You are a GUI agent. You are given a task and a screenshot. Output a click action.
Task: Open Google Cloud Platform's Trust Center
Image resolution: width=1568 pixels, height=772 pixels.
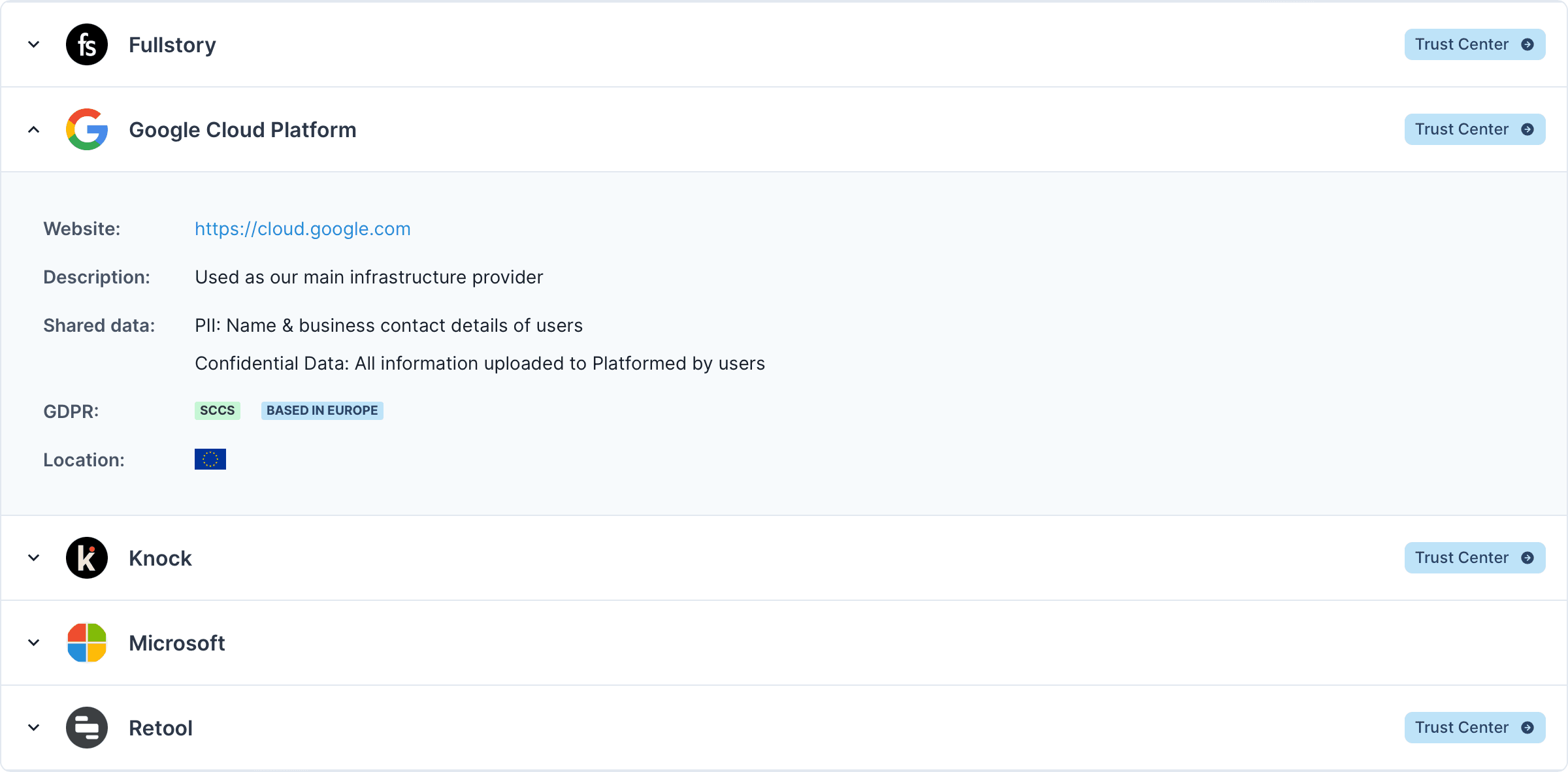pos(1474,129)
